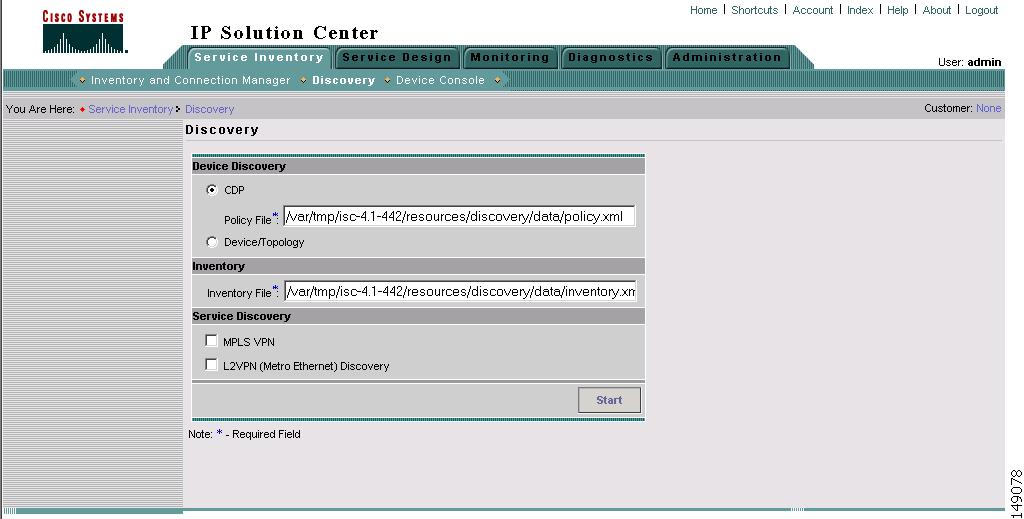Click the admin username text
Screen dimensions: 1024x519
pyautogui.click(x=984, y=62)
